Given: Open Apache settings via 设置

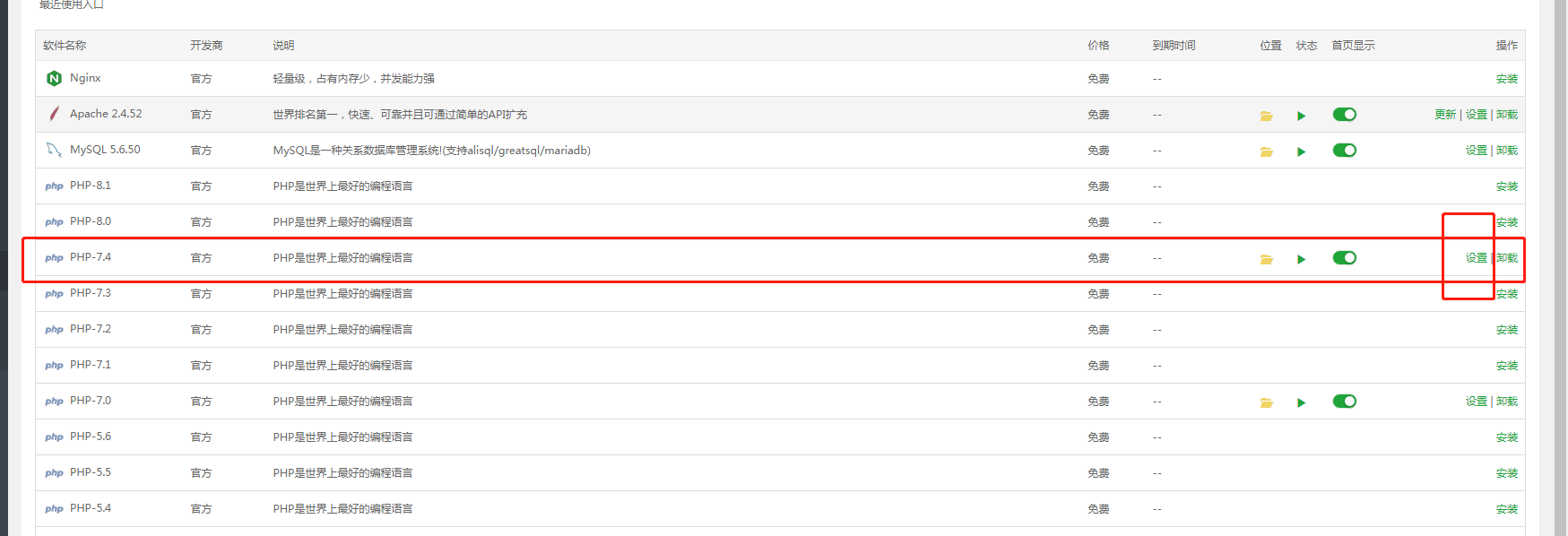Looking at the screenshot, I should point(1477,115).
